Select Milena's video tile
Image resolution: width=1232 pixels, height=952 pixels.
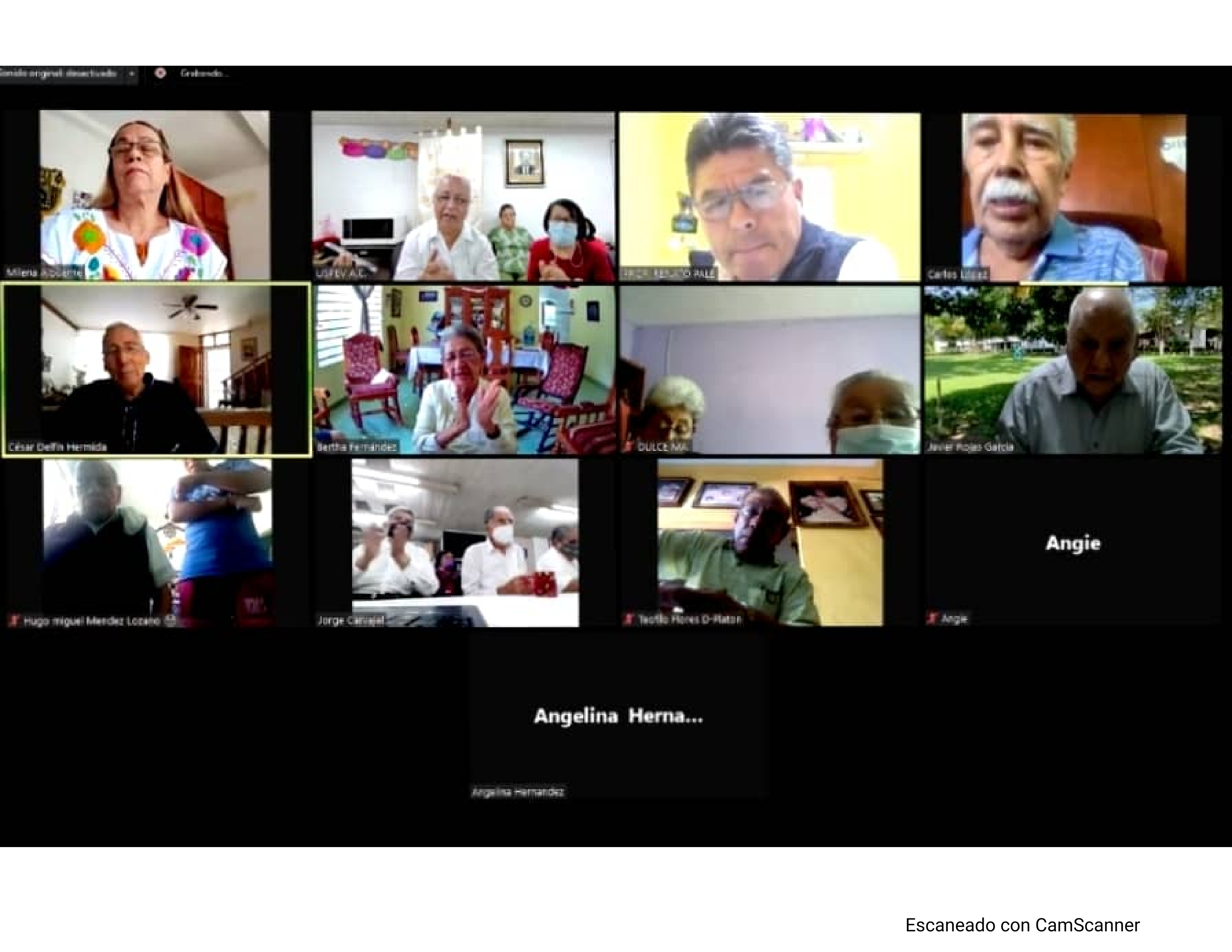pos(154,195)
